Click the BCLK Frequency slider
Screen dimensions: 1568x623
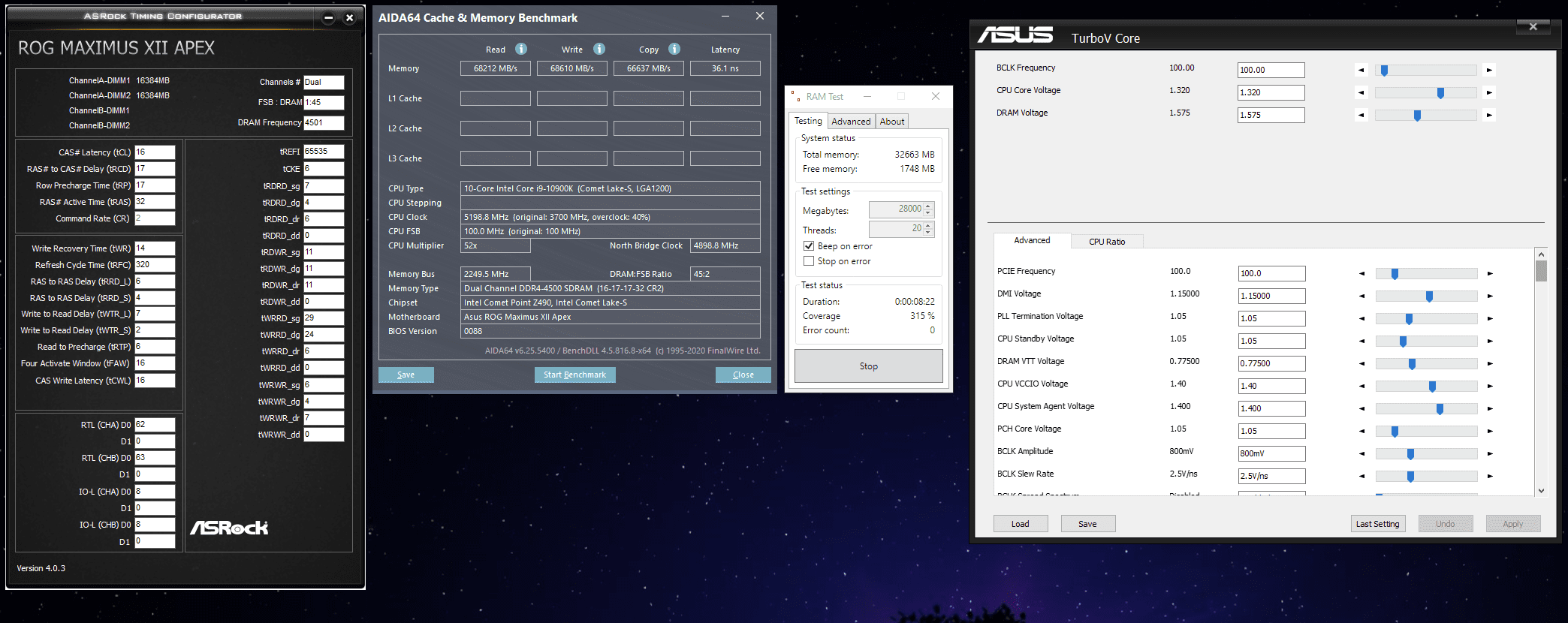click(x=1425, y=71)
